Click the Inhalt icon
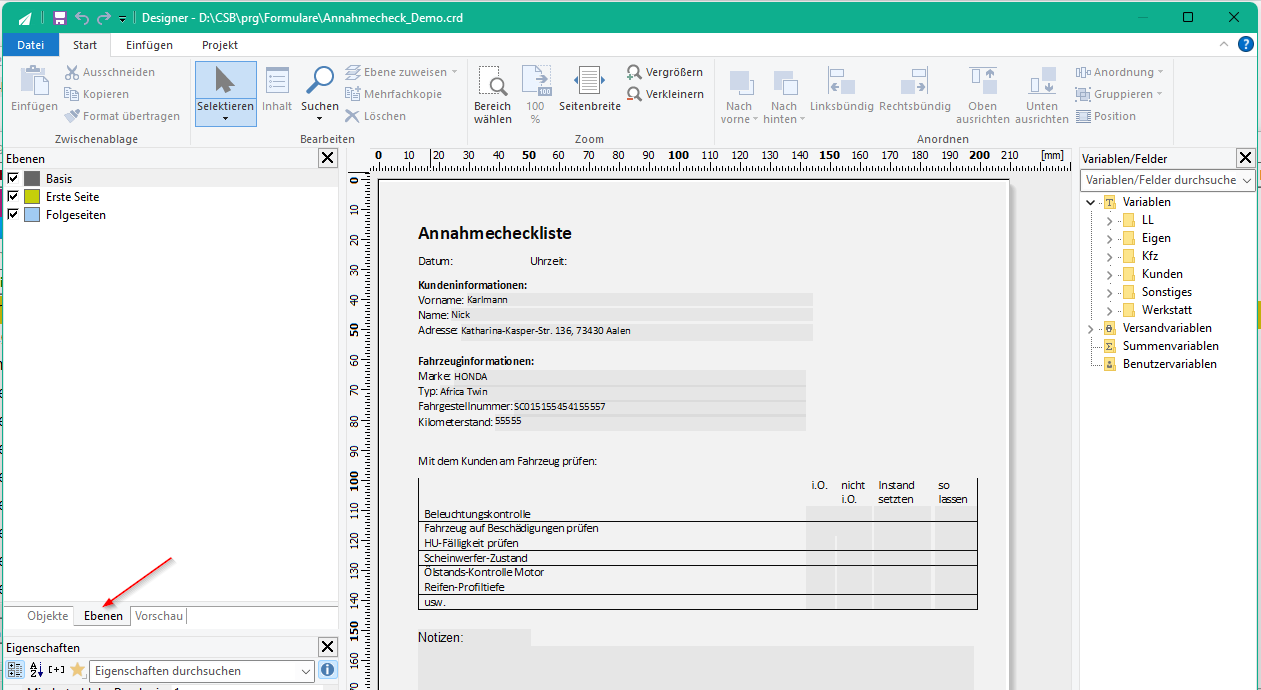The width and height of the screenshot is (1261, 690). click(x=277, y=82)
